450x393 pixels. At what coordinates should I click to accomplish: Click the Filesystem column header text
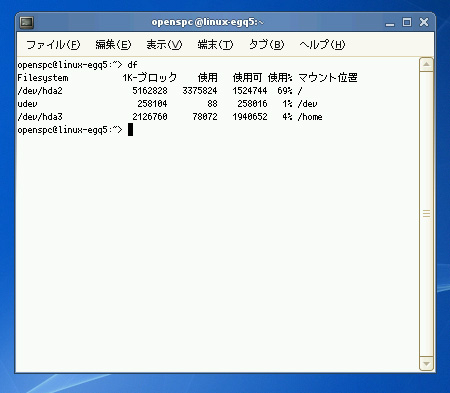pos(43,78)
